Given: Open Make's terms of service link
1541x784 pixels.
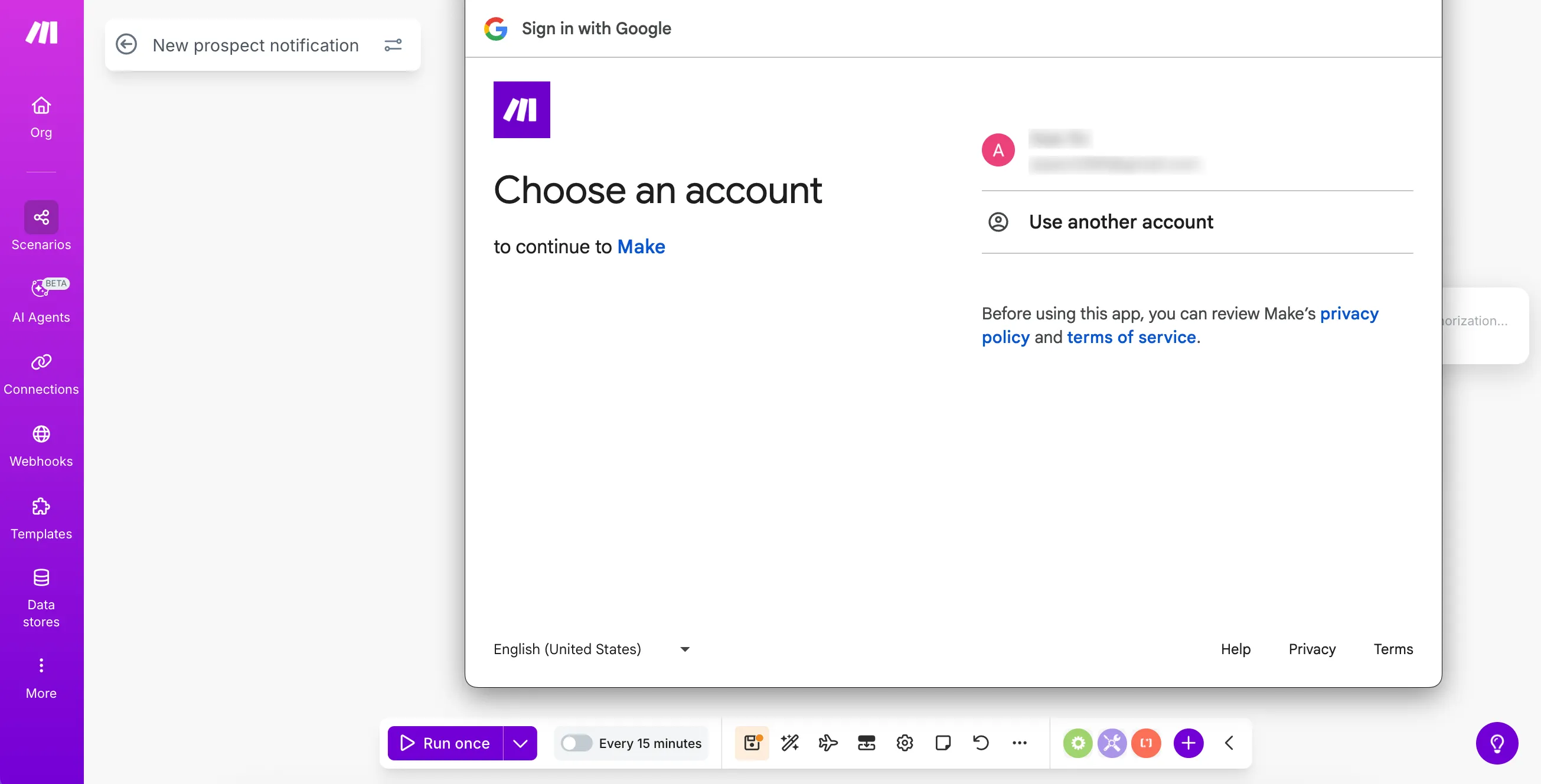Looking at the screenshot, I should 1131,337.
